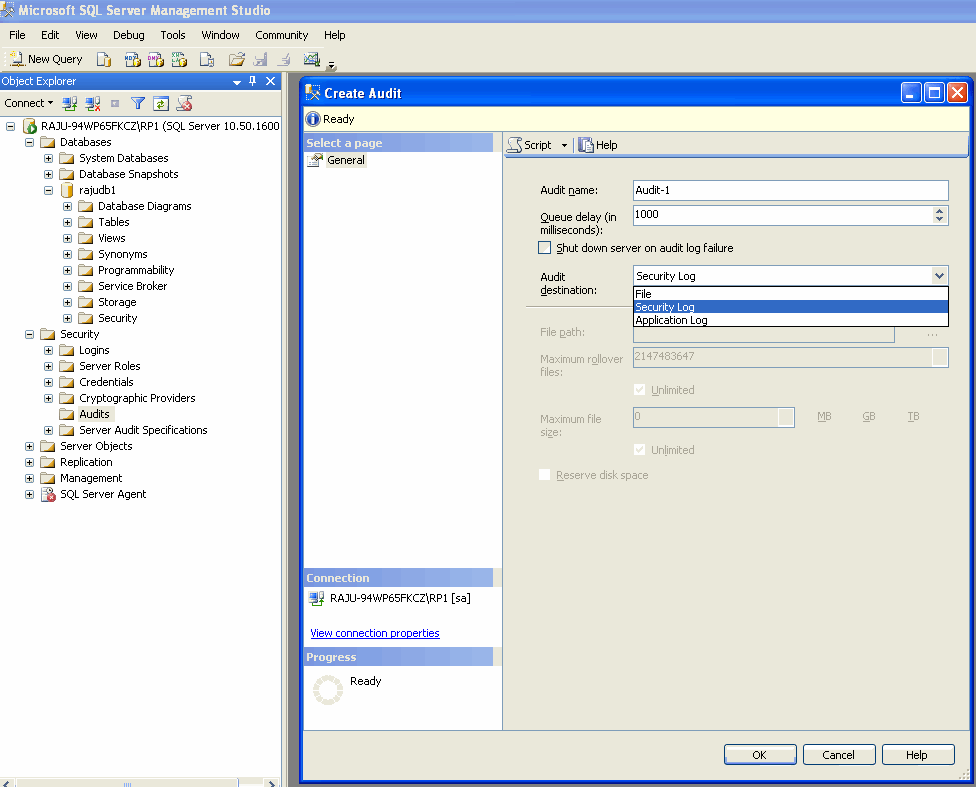Click the Save toolbar icon
Screen dimensions: 976x787
pos(261,59)
